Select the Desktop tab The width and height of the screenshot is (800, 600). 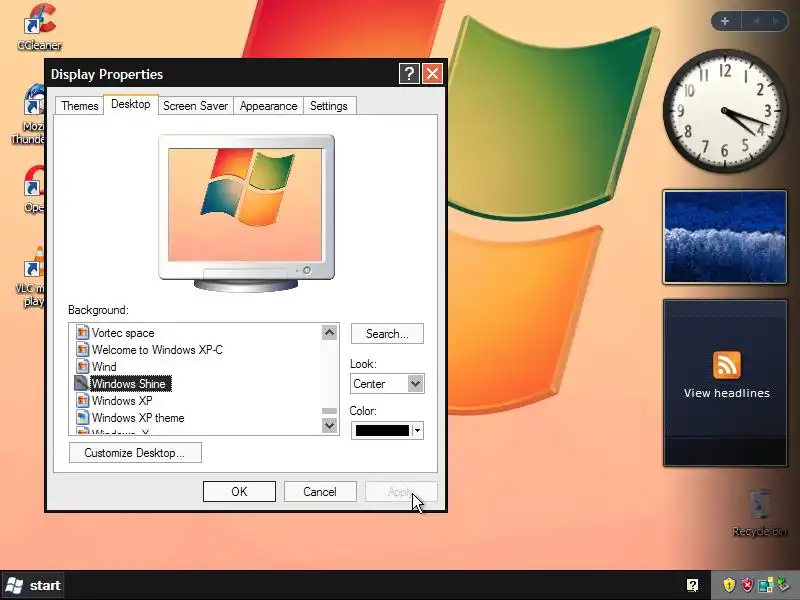[131, 104]
